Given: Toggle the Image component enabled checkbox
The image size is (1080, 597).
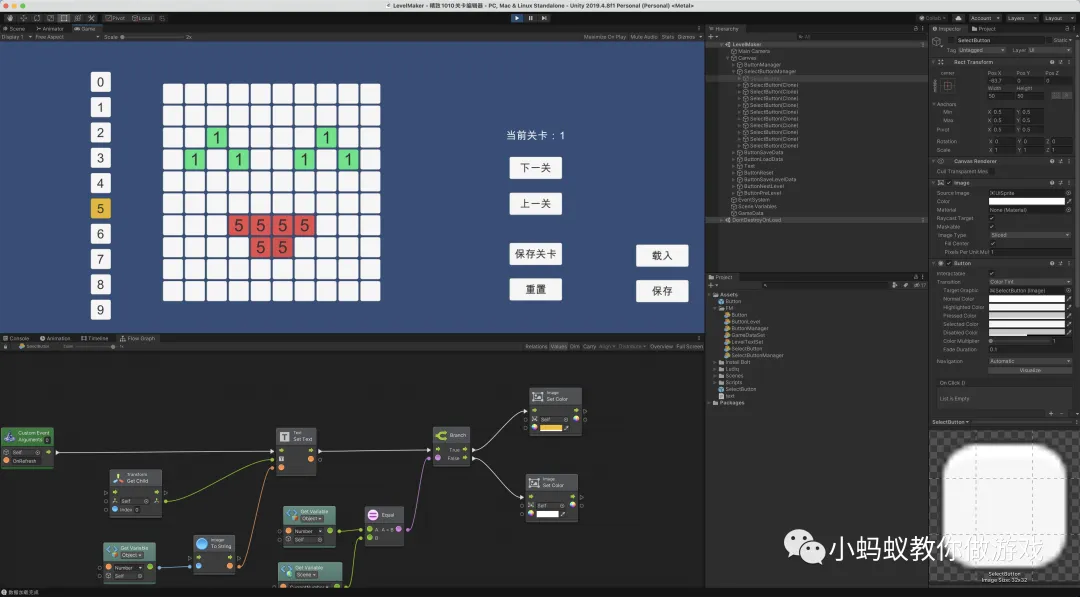Looking at the screenshot, I should [x=948, y=183].
